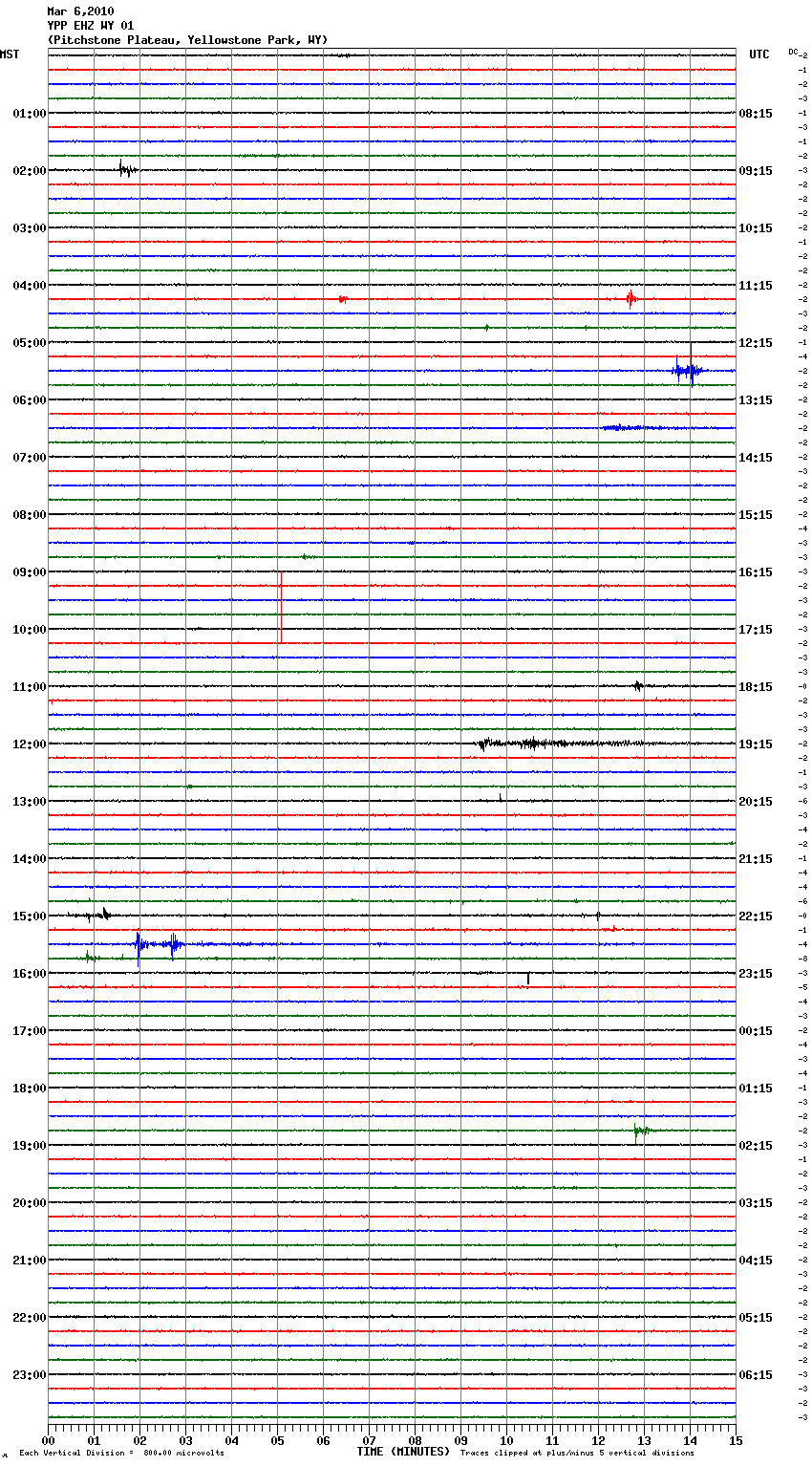Click the '15:00' MST time label
812x1466 pixels.
pyautogui.click(x=30, y=916)
